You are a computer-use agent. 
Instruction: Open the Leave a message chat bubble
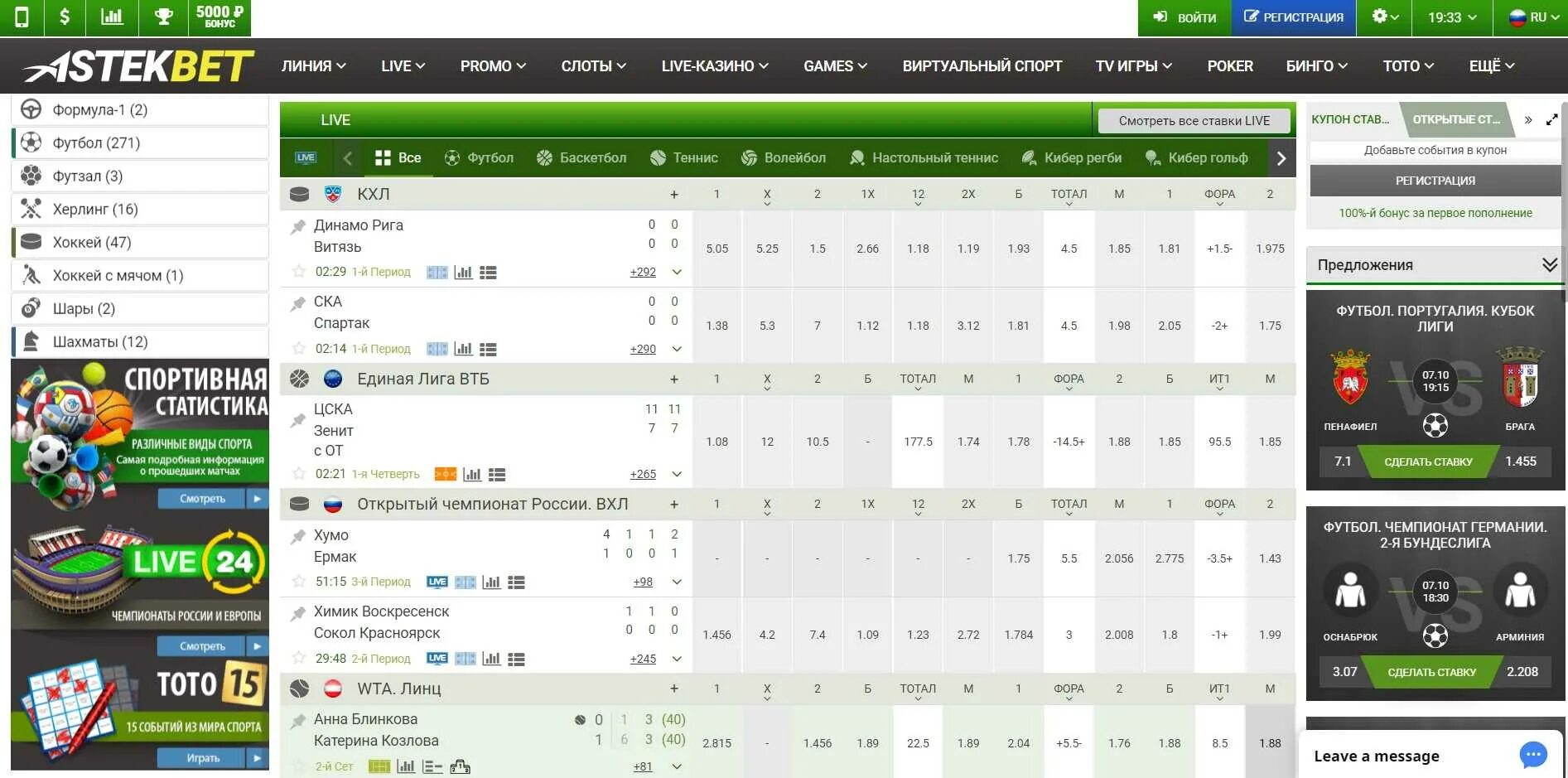pyautogui.click(x=1533, y=755)
